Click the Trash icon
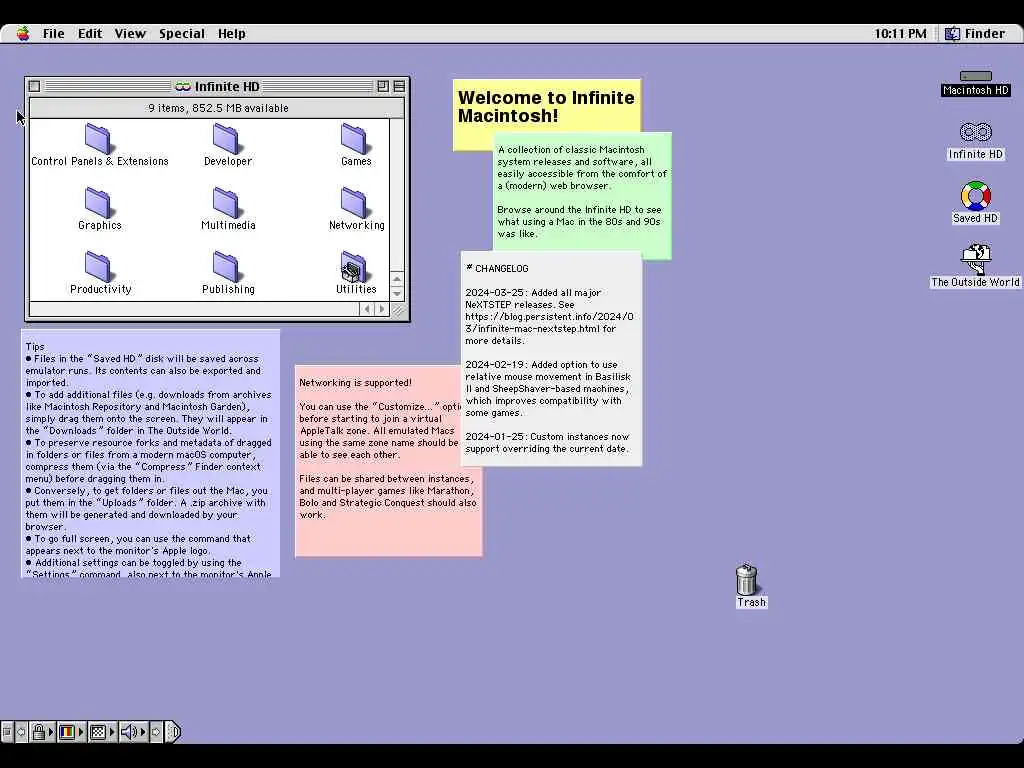 click(x=746, y=579)
